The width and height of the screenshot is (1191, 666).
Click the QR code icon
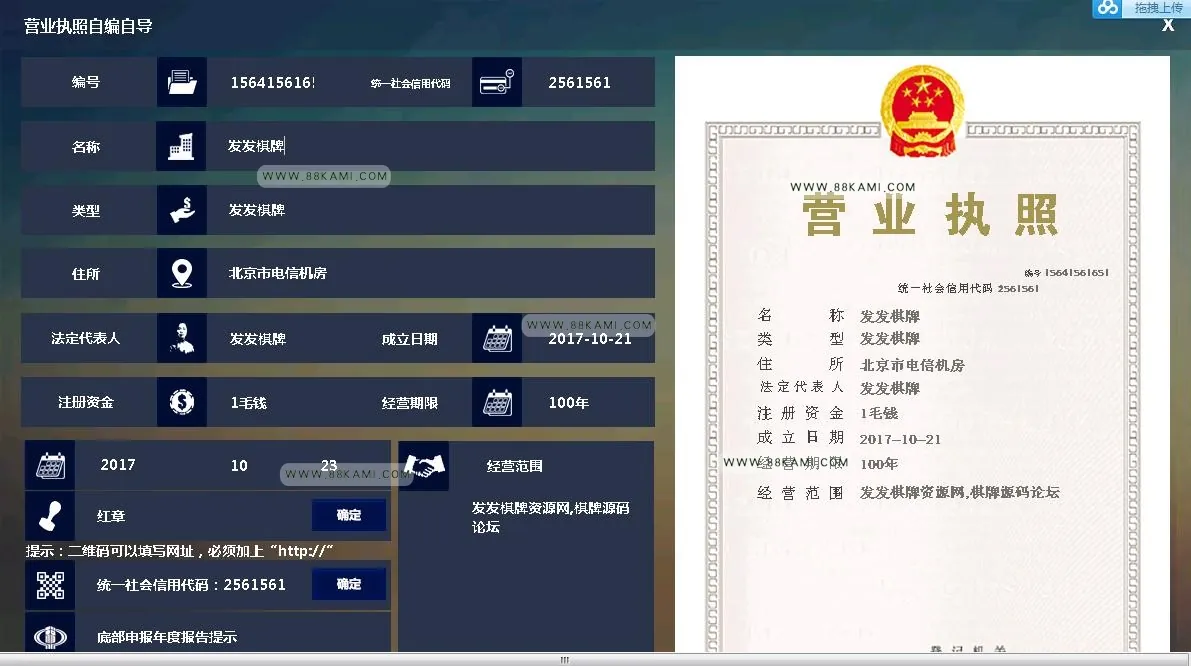(50, 586)
